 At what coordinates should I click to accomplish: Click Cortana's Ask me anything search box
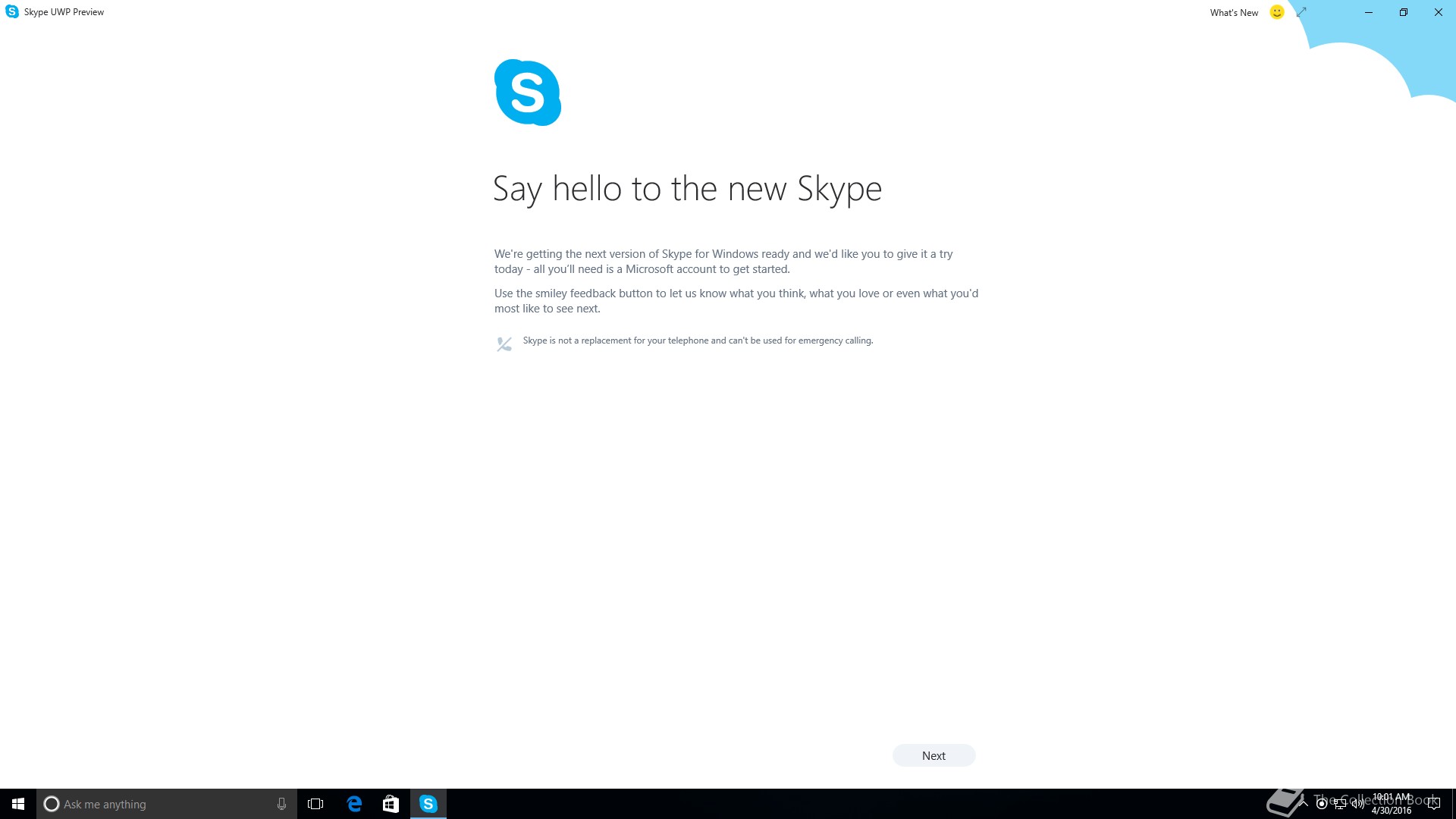point(167,804)
